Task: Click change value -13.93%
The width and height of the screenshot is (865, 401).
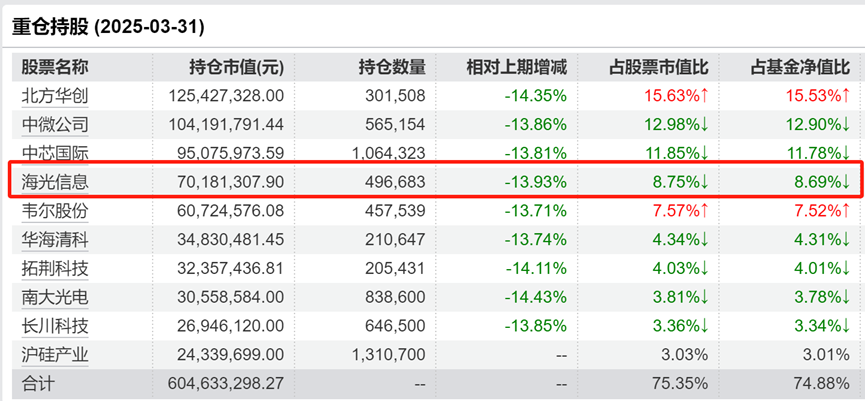Action: click(x=536, y=182)
